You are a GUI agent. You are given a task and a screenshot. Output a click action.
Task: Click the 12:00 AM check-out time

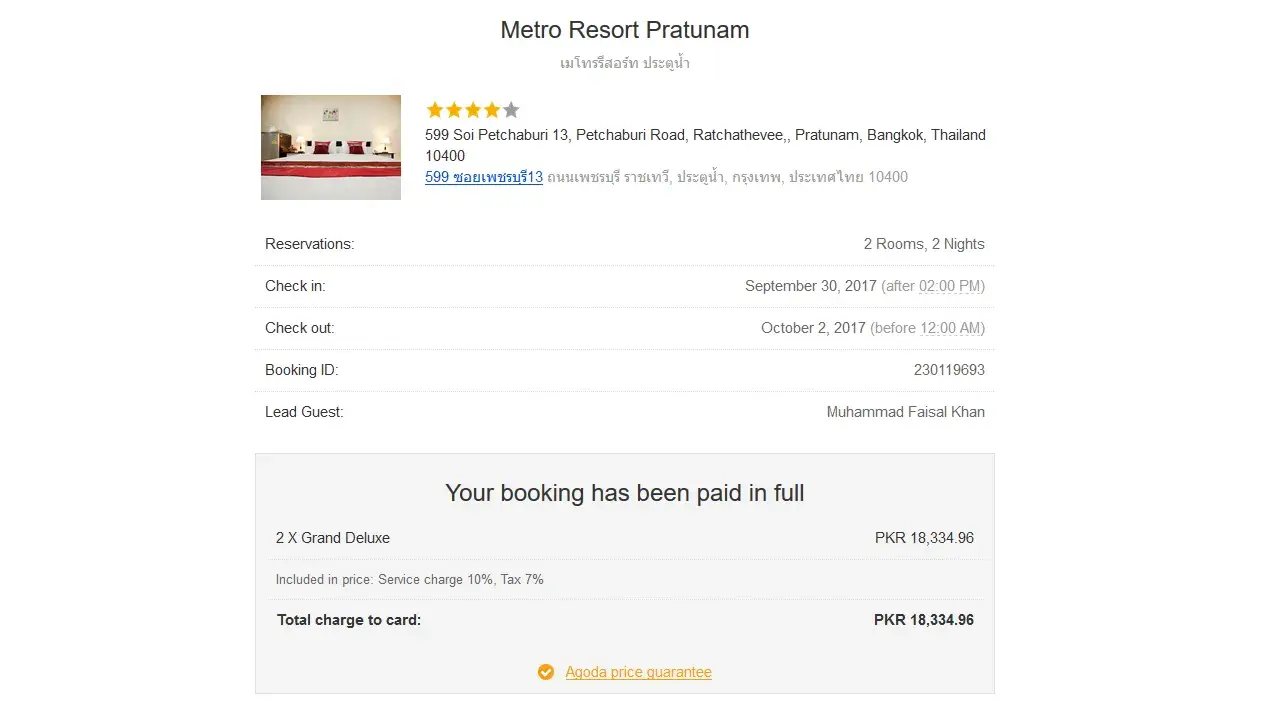950,328
